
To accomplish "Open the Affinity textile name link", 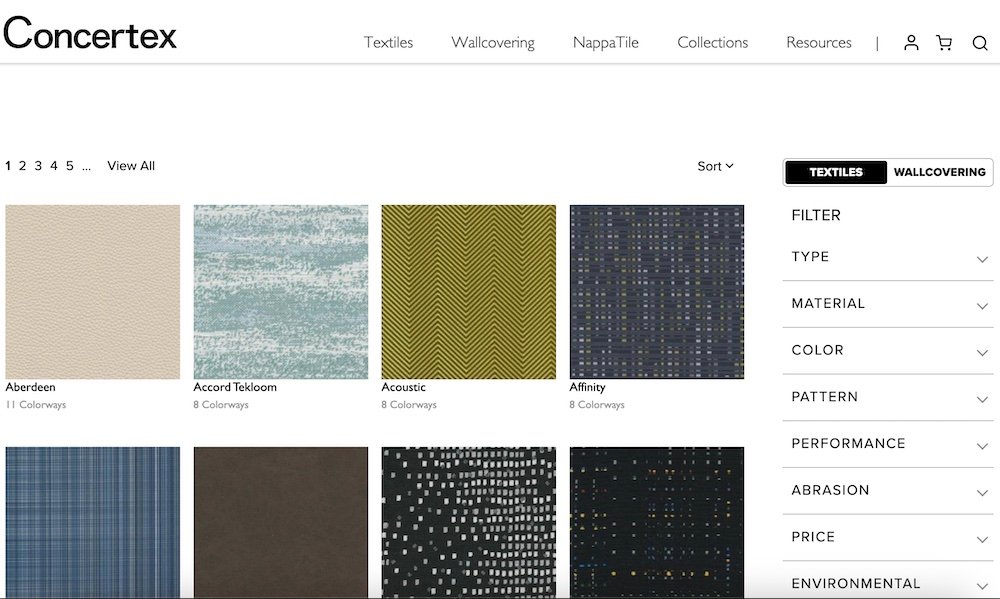I will (x=587, y=387).
